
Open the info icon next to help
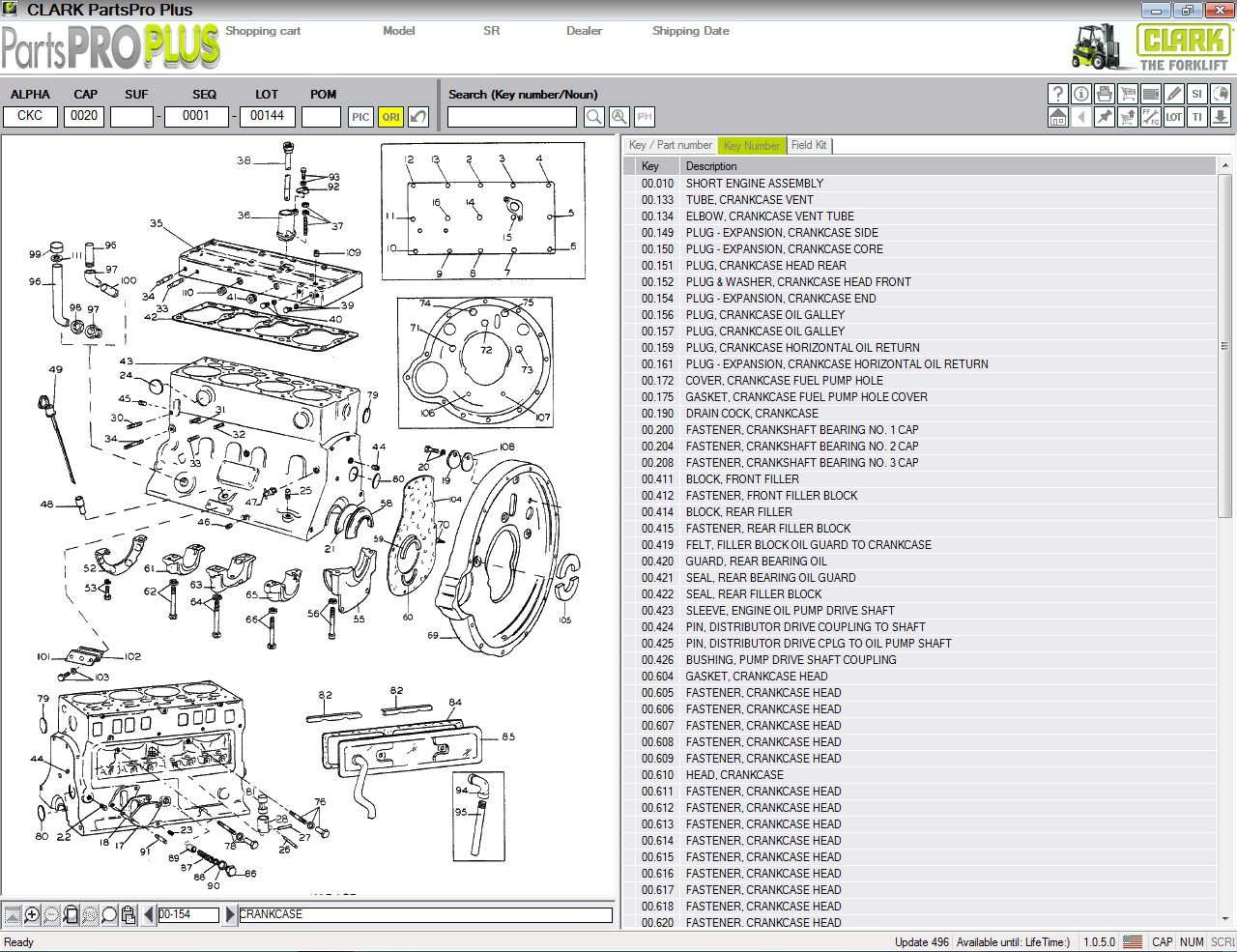(1081, 94)
